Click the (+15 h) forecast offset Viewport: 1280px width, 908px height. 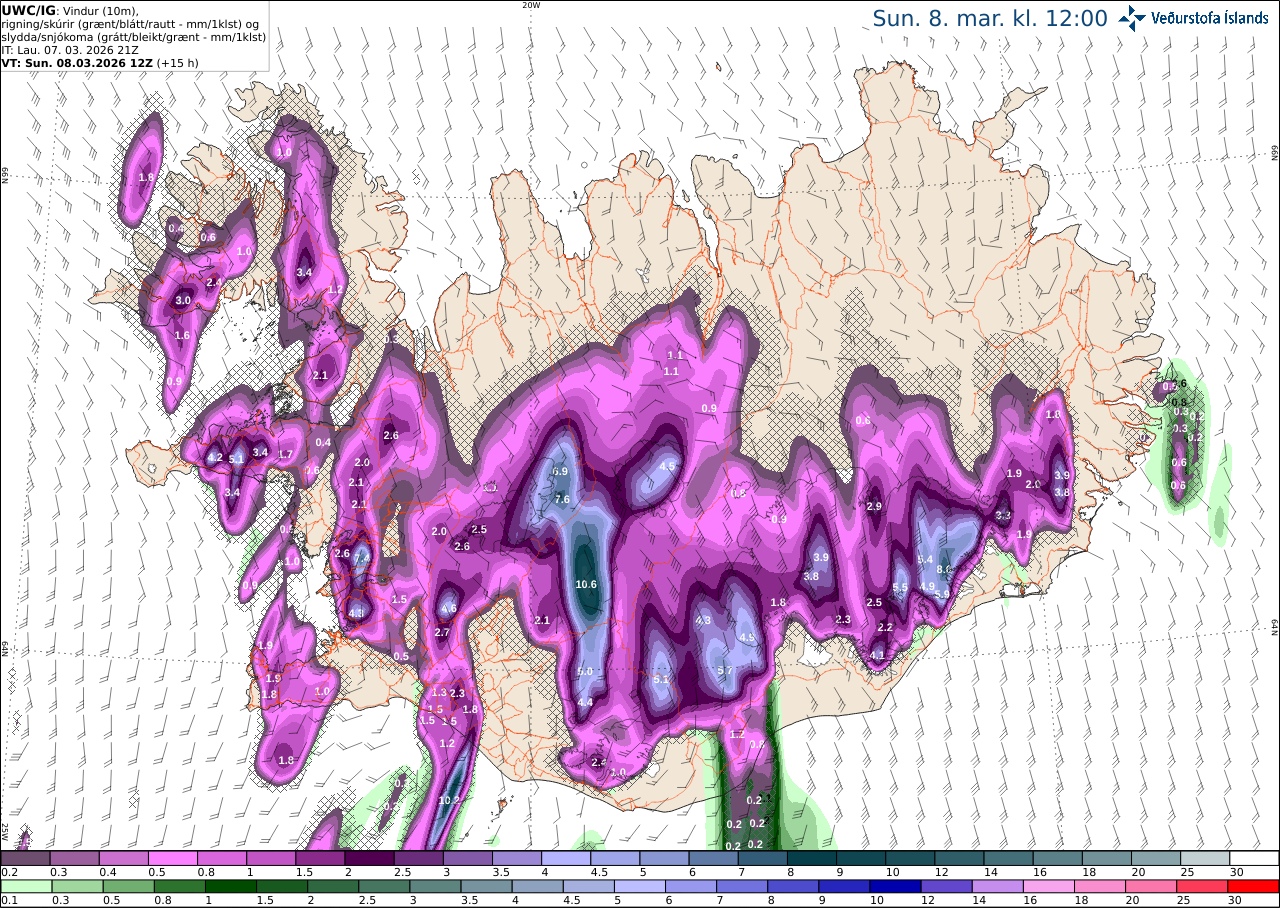177,63
